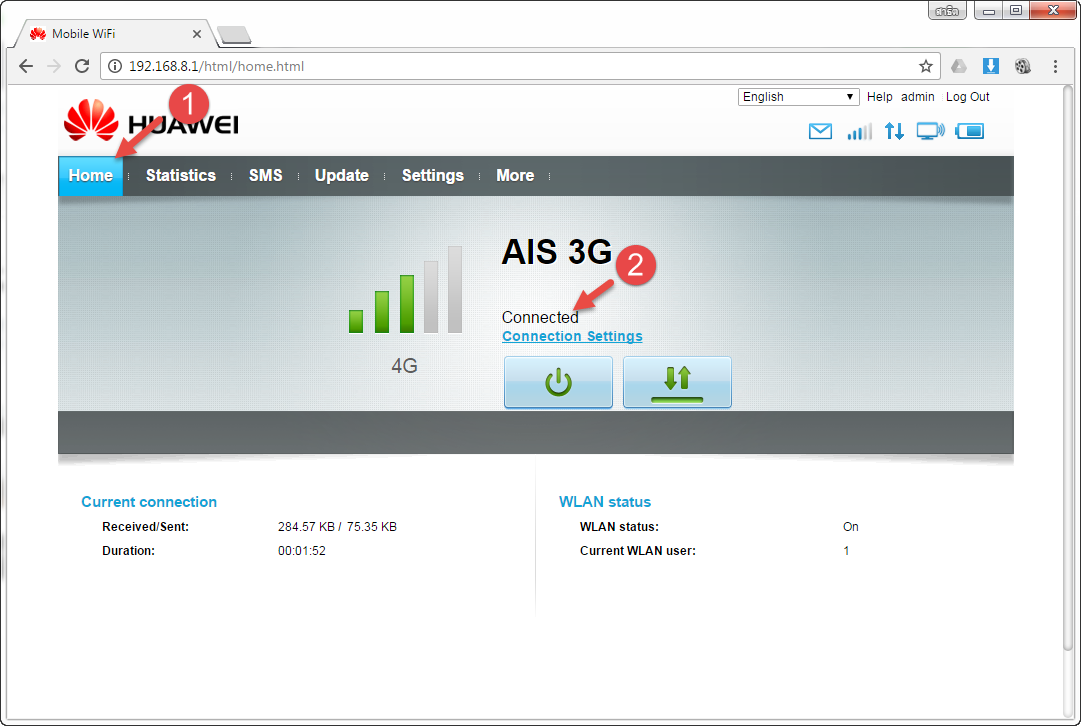Image resolution: width=1081 pixels, height=726 pixels.
Task: Click the signal strength status icon in header
Action: [x=859, y=131]
